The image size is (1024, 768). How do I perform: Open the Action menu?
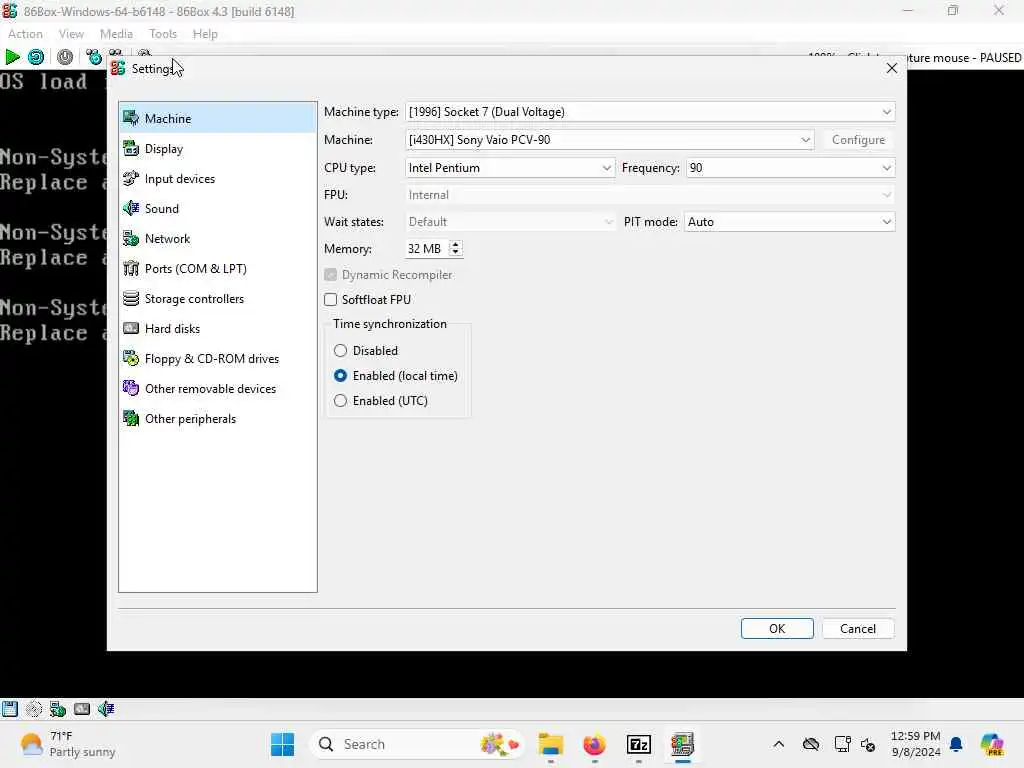[x=25, y=34]
